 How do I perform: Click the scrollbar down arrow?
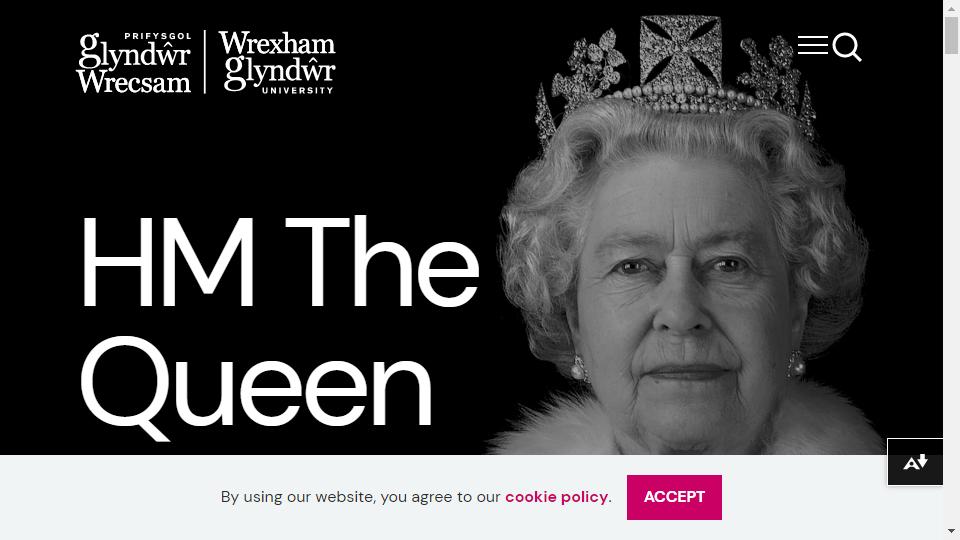point(951,531)
